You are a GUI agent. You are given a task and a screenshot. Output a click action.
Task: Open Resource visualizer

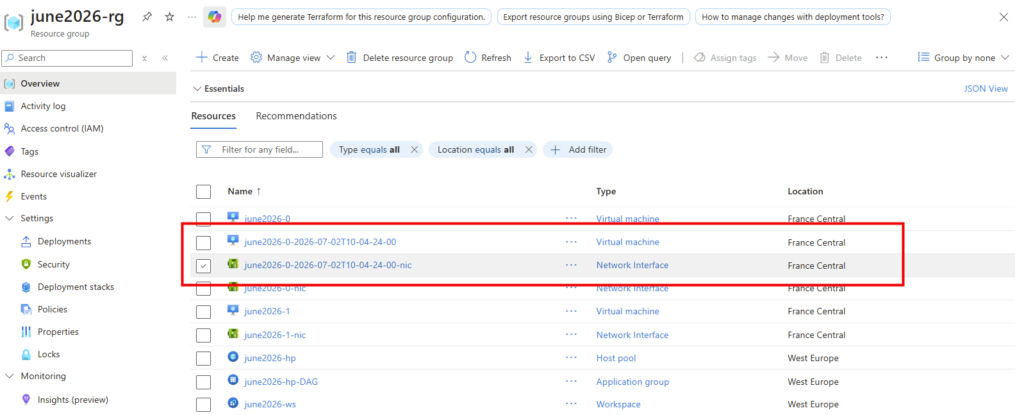pyautogui.click(x=59, y=174)
